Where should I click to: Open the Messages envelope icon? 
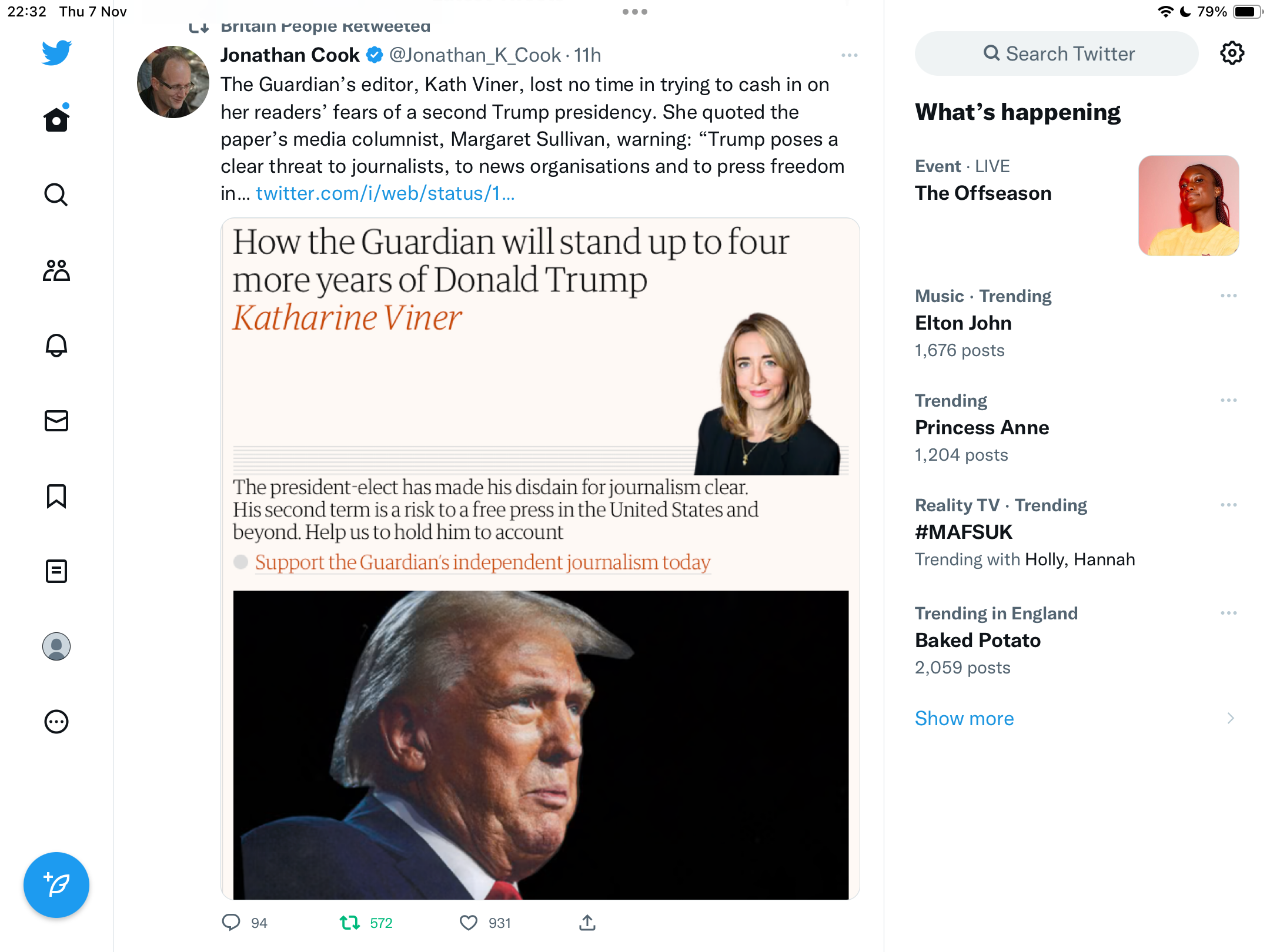tap(56, 421)
